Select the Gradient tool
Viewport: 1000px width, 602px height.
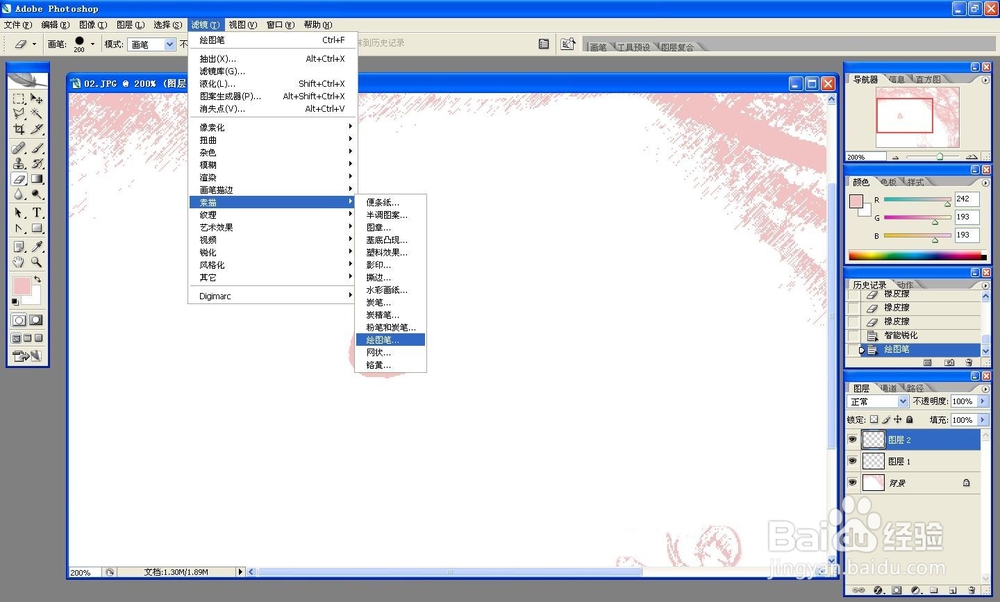coord(36,179)
